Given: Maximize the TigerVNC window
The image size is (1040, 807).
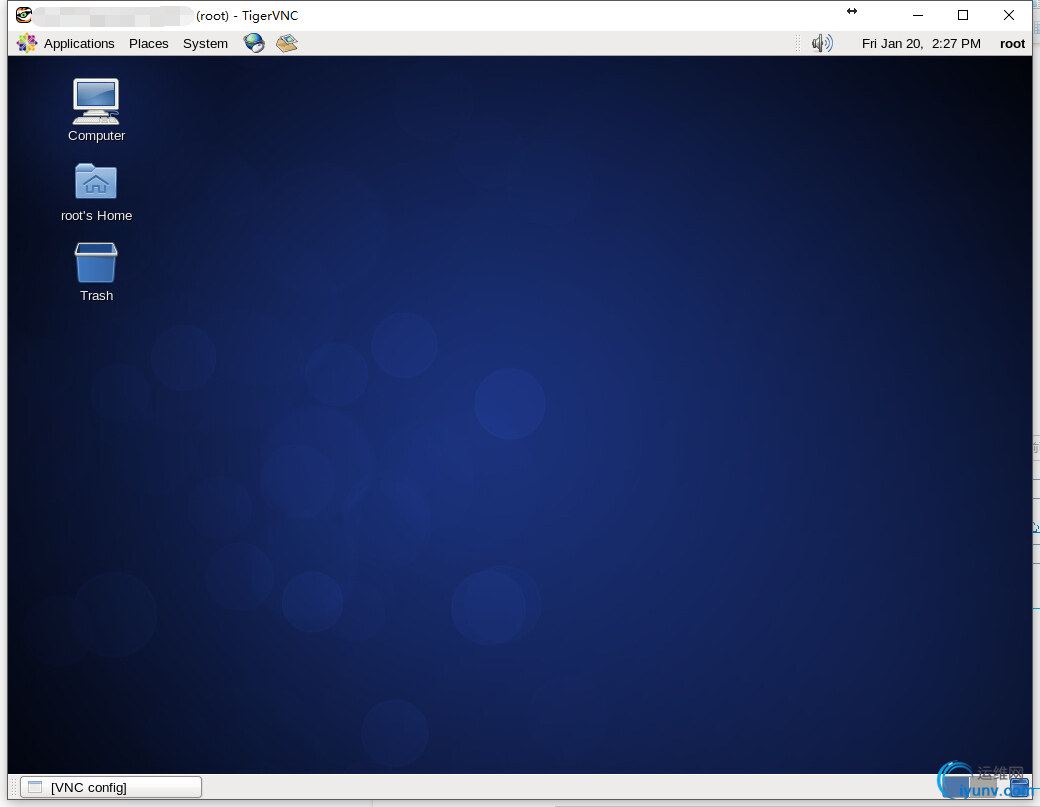Looking at the screenshot, I should coord(963,15).
